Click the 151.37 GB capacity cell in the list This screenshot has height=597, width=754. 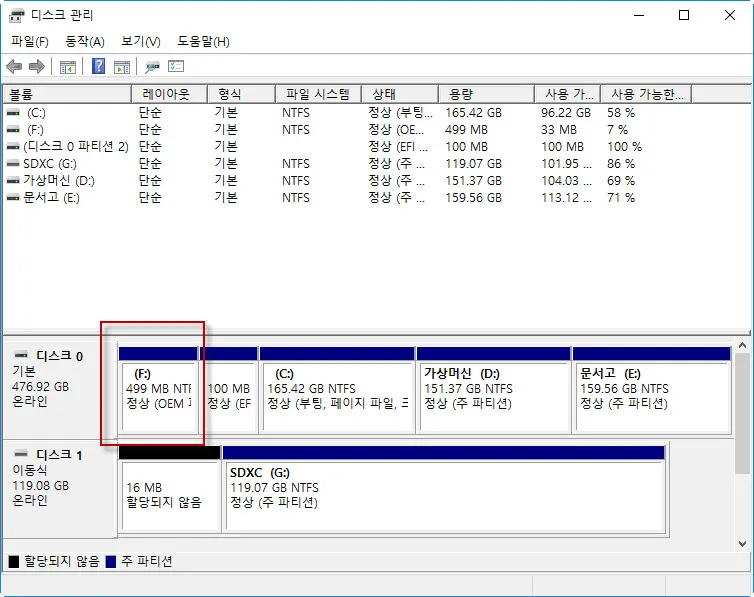pos(473,181)
